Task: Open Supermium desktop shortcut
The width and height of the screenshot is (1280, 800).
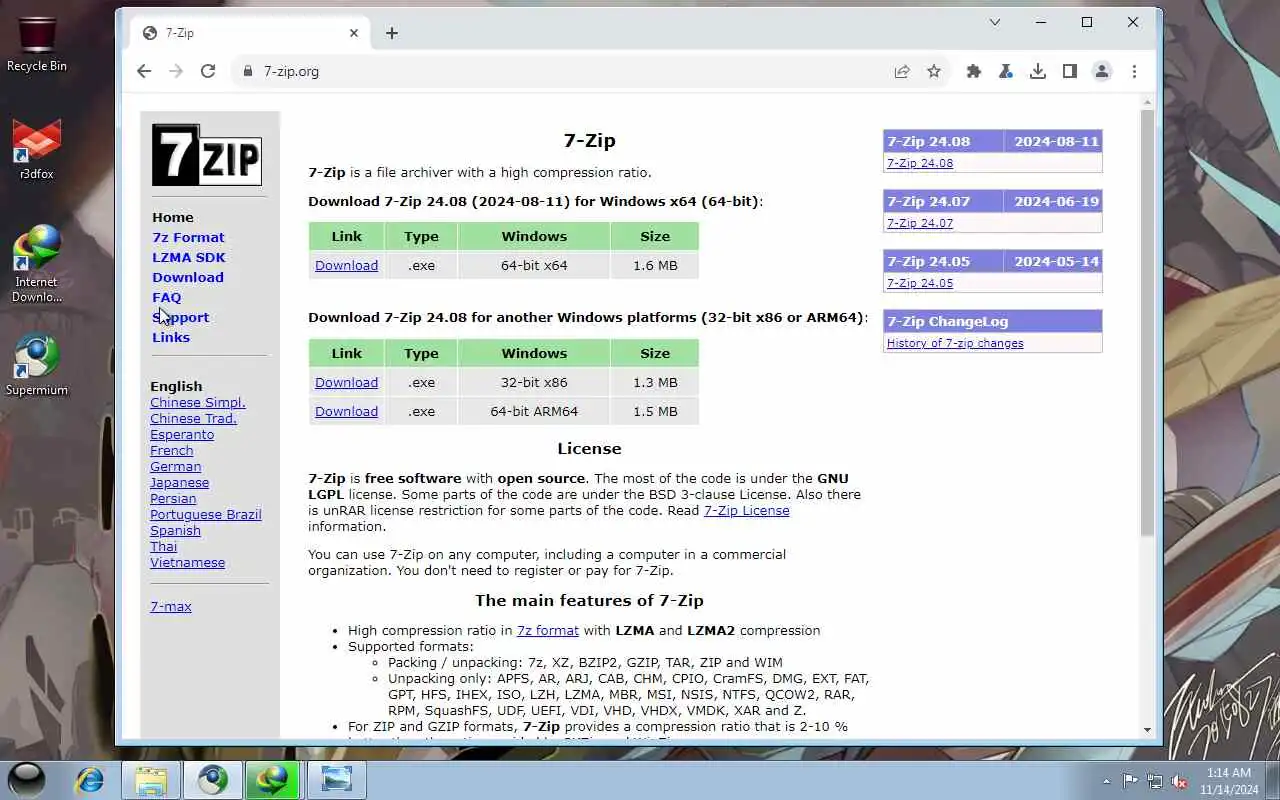Action: point(37,365)
